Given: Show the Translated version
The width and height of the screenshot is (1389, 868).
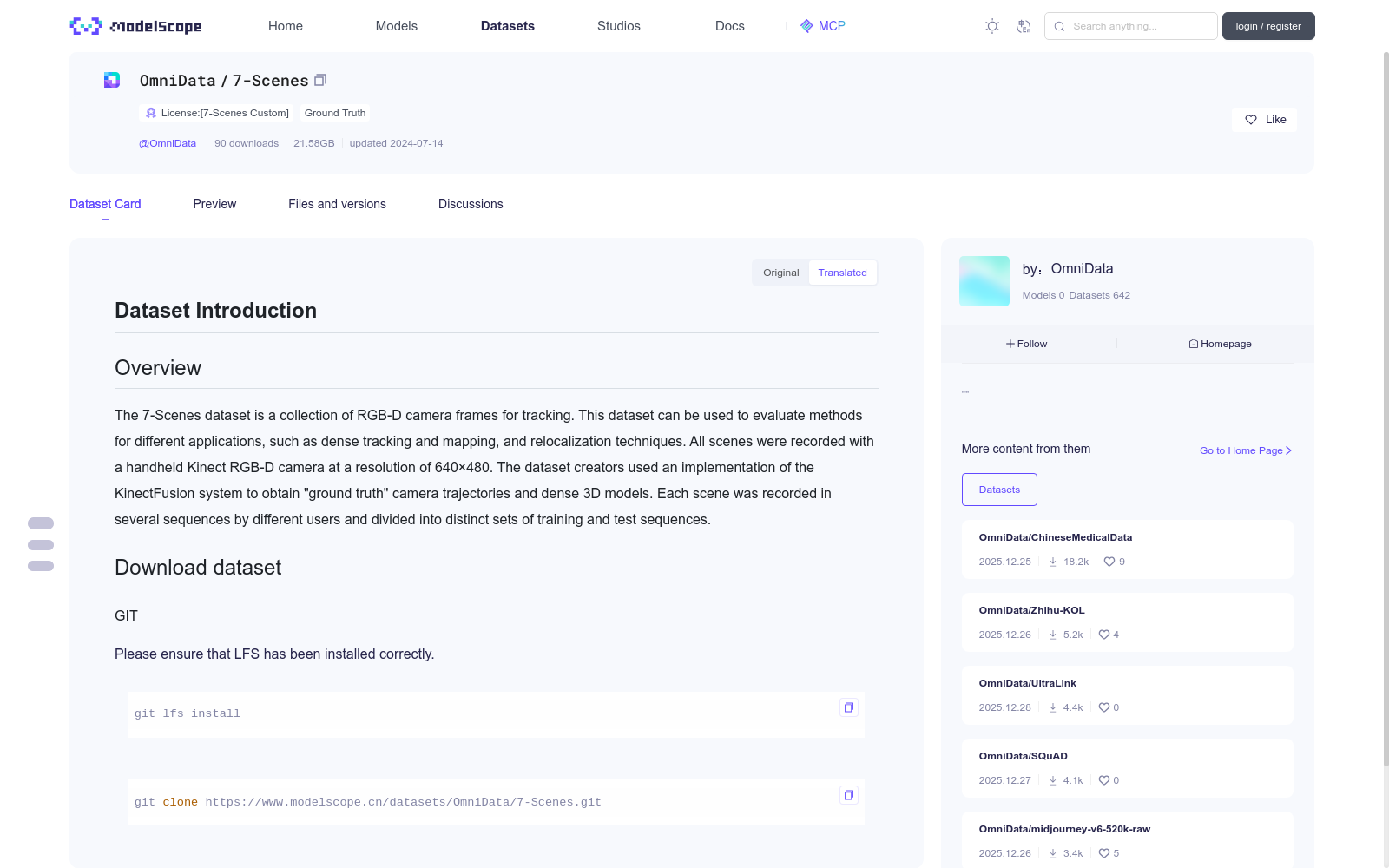Looking at the screenshot, I should tap(842, 273).
